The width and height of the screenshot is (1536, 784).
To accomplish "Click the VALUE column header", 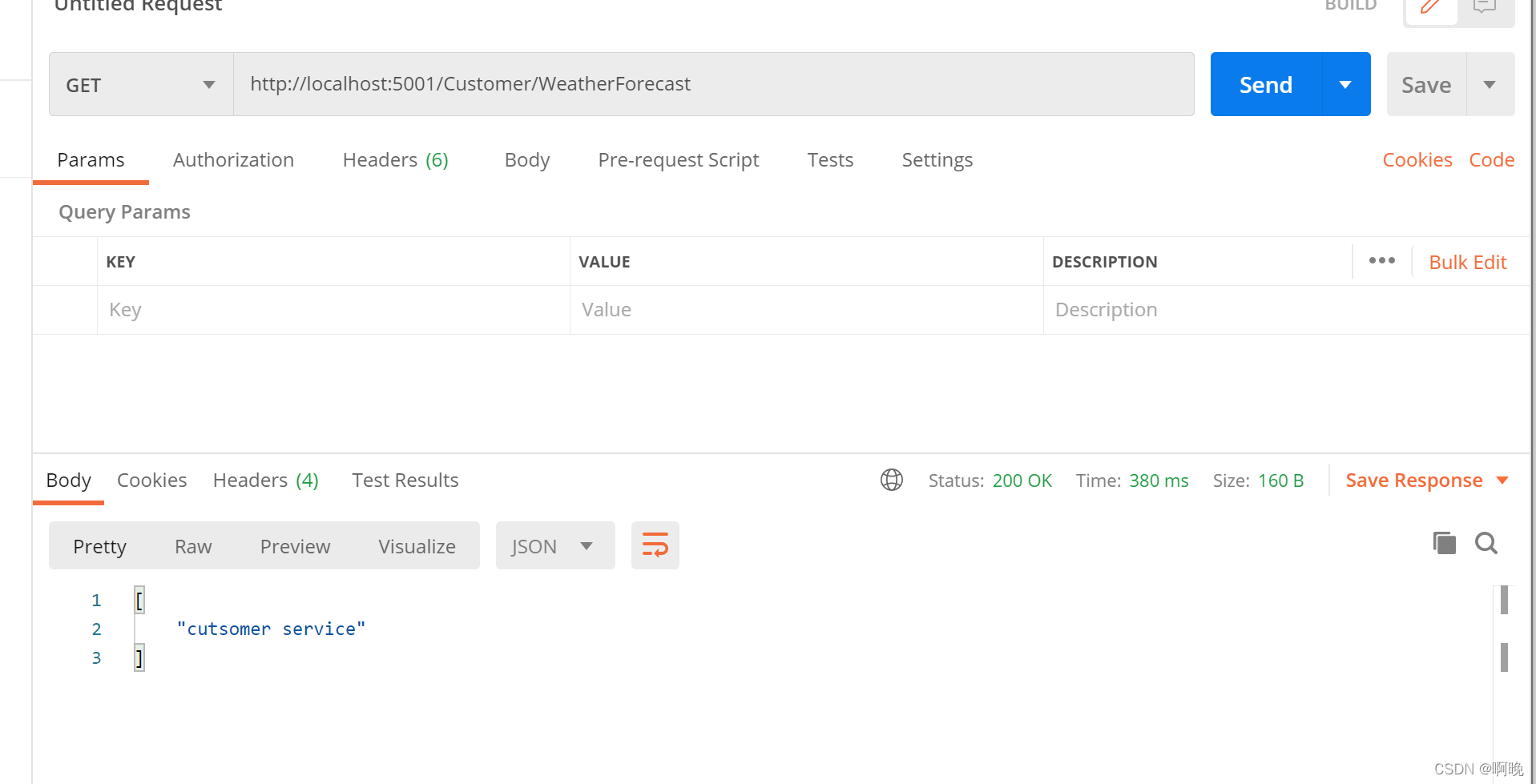I will coord(604,262).
